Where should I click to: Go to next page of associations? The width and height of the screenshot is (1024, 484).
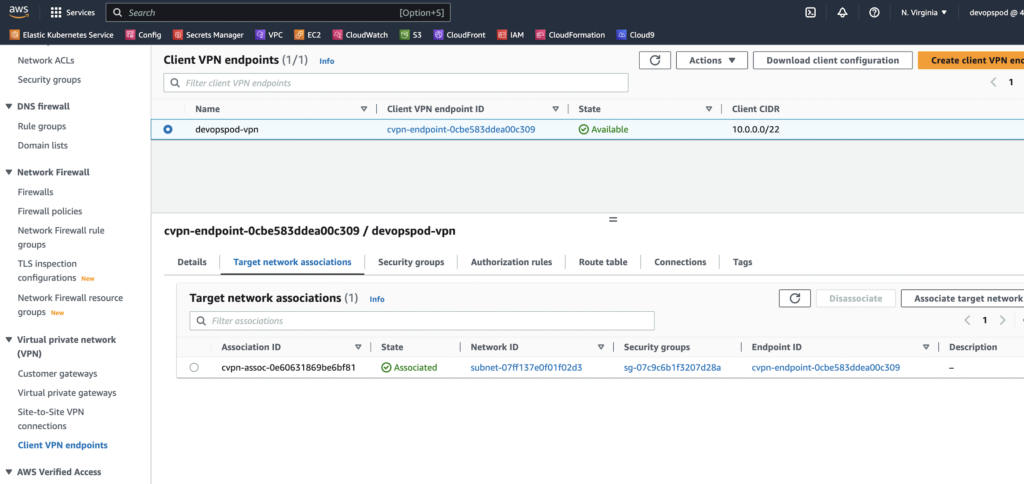[x=1002, y=320]
